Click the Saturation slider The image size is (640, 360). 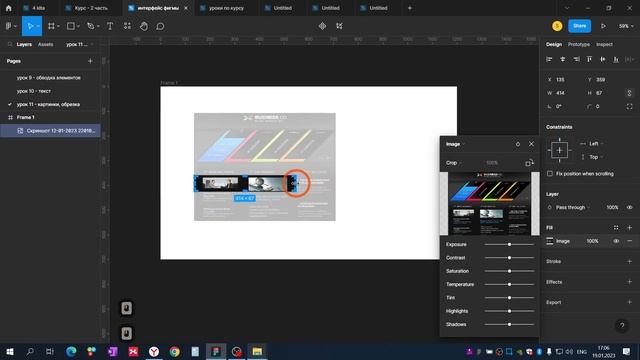tap(509, 271)
